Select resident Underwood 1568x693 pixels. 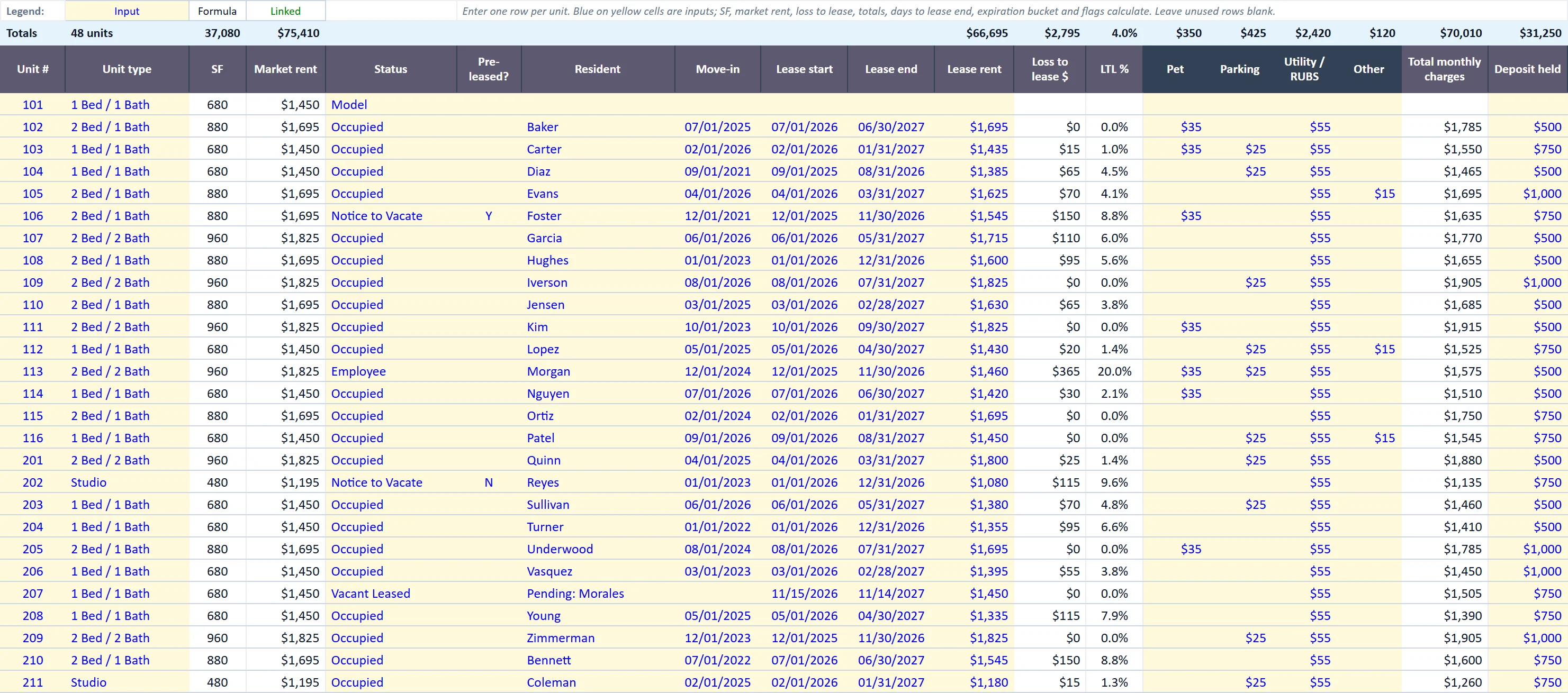point(598,549)
